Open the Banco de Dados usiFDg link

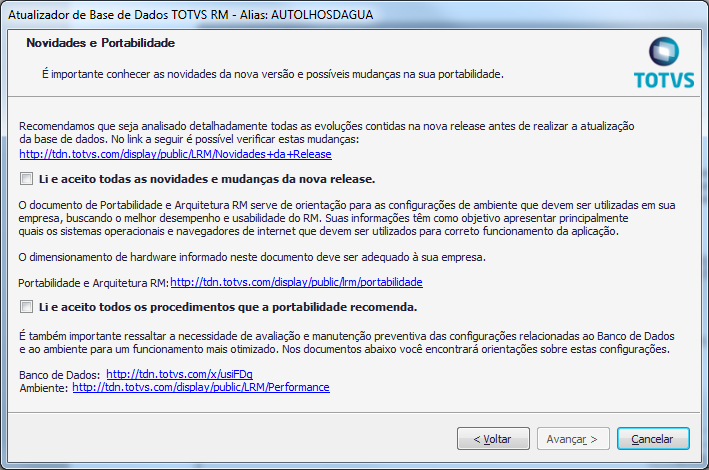180,374
